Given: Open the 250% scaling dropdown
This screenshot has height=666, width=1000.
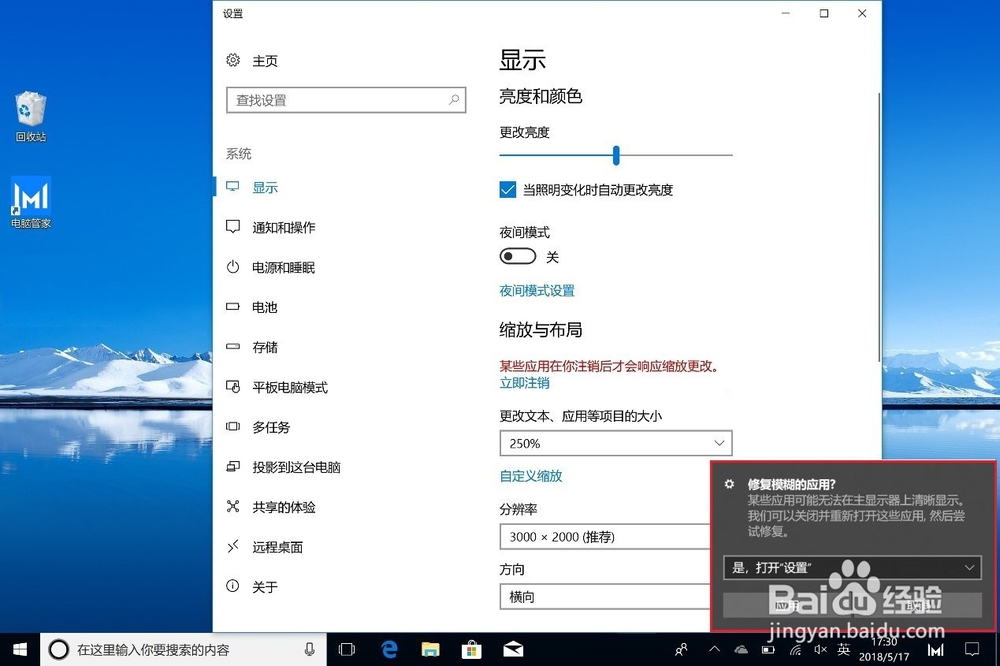Looking at the screenshot, I should click(x=615, y=443).
